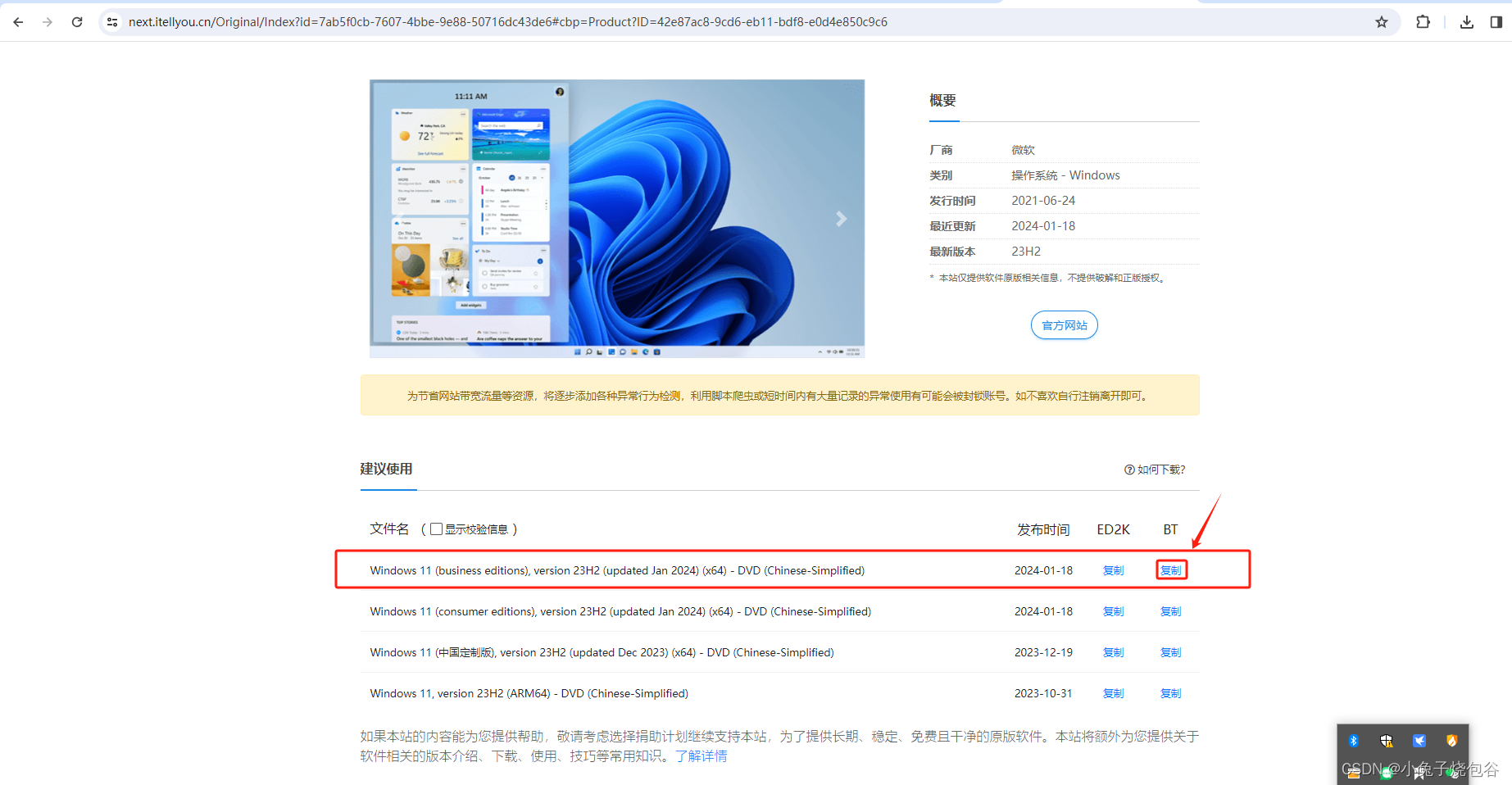Enable the 显示校验信息 checkbox
Image resolution: width=1512 pixels, height=785 pixels.
pyautogui.click(x=437, y=529)
